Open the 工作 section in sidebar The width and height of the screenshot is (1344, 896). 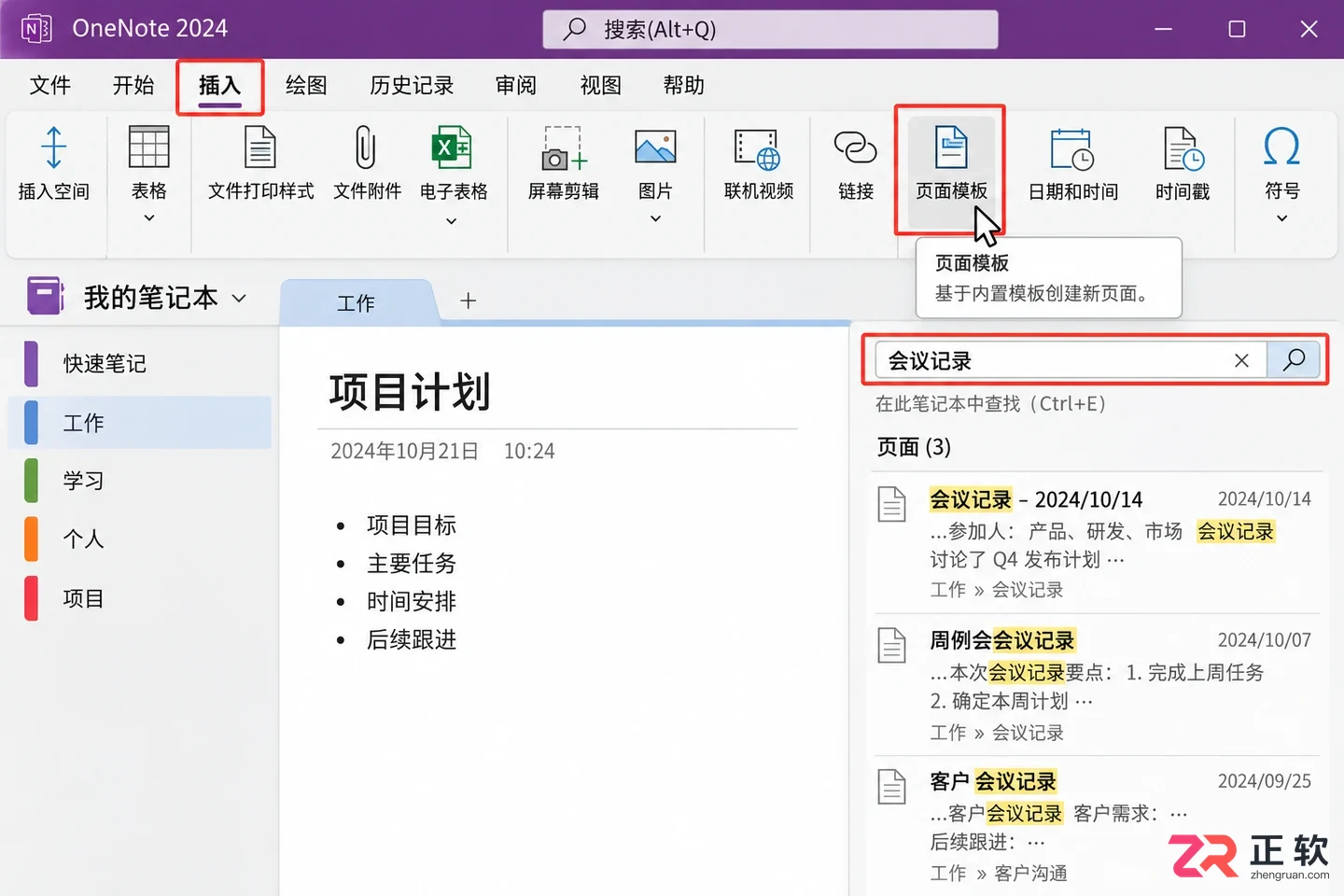[140, 423]
